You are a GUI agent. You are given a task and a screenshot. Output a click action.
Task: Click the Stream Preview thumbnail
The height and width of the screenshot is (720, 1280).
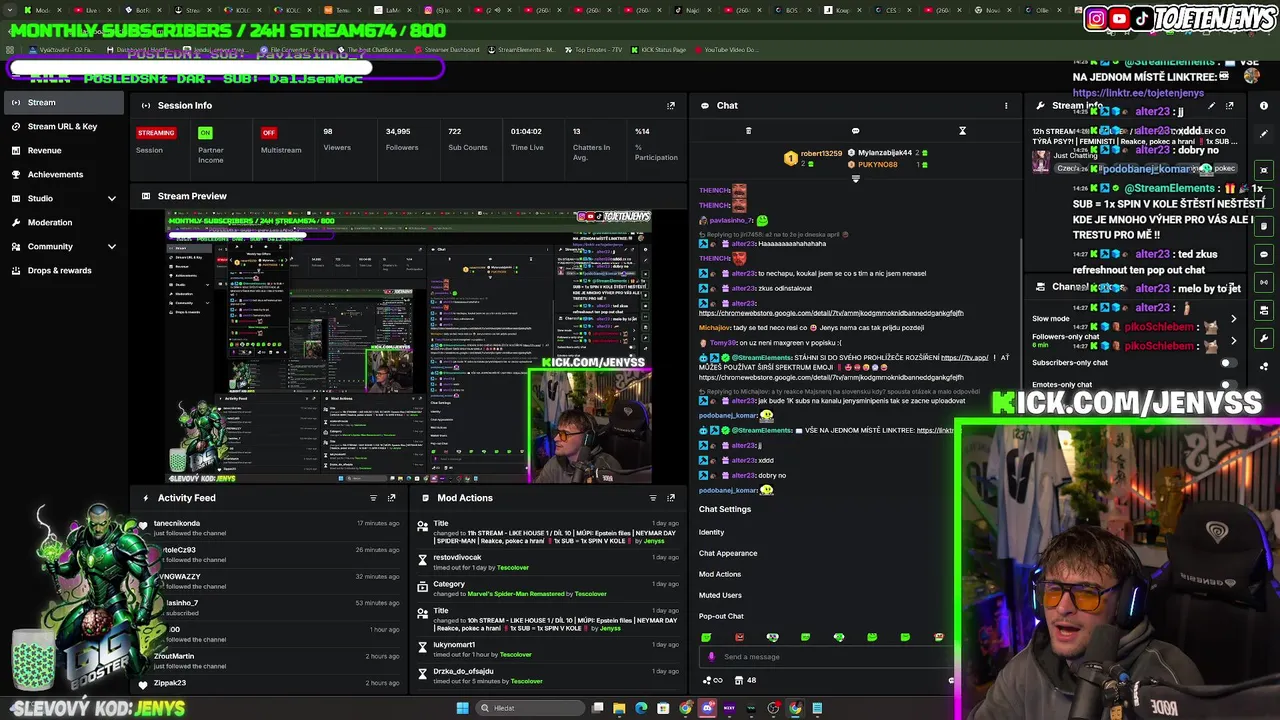[409, 346]
